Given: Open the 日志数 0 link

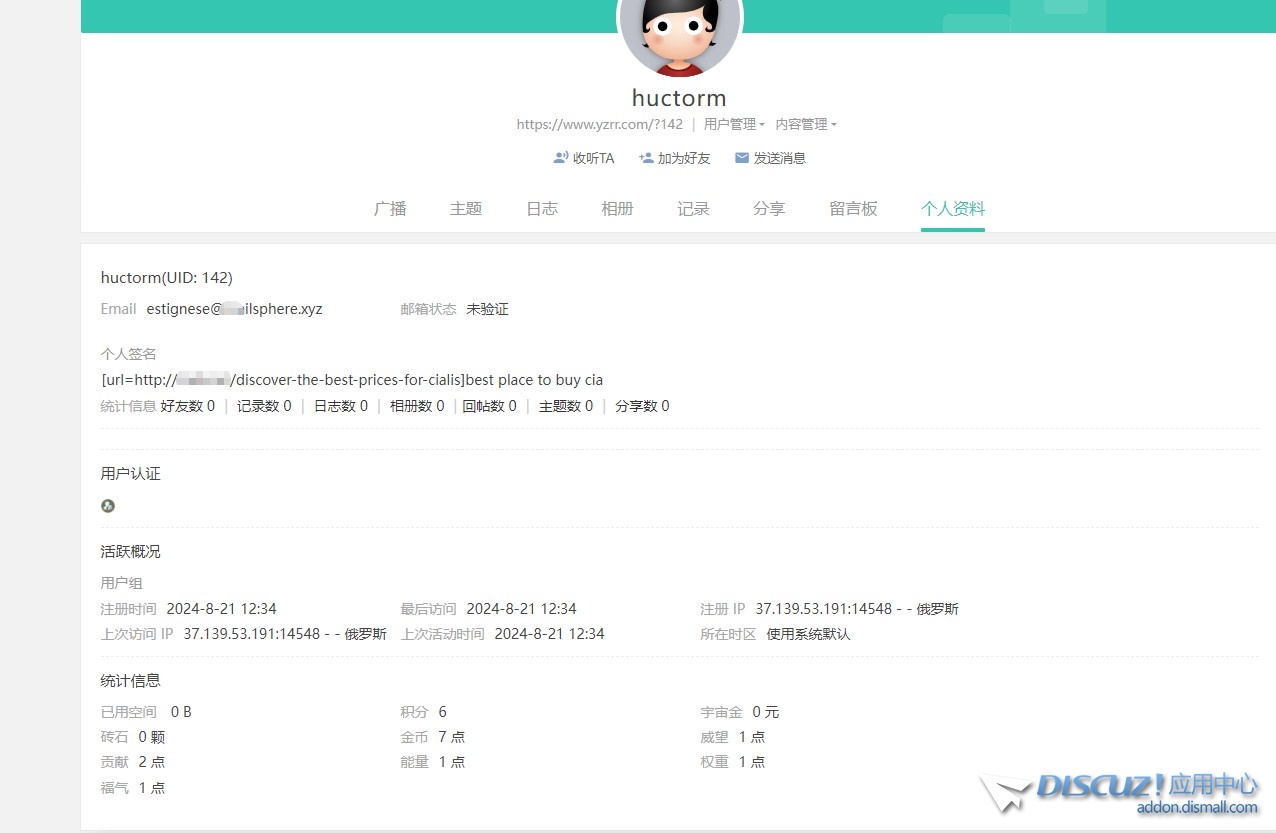Looking at the screenshot, I should [x=340, y=406].
